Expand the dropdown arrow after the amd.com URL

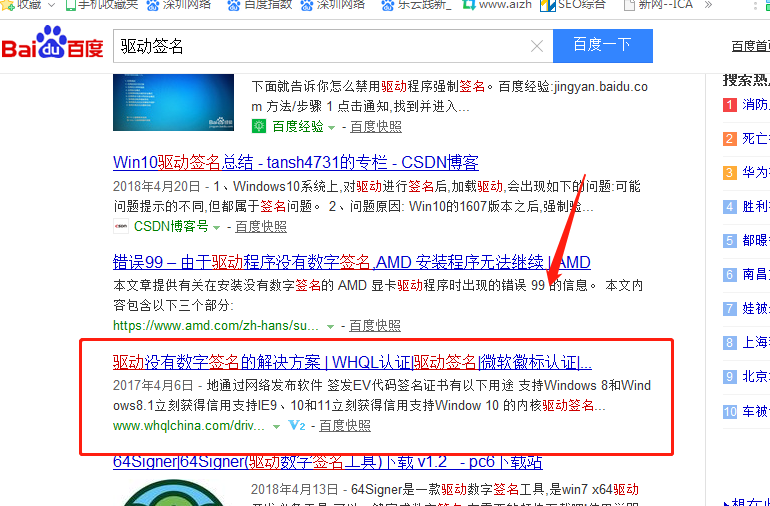pos(330,327)
